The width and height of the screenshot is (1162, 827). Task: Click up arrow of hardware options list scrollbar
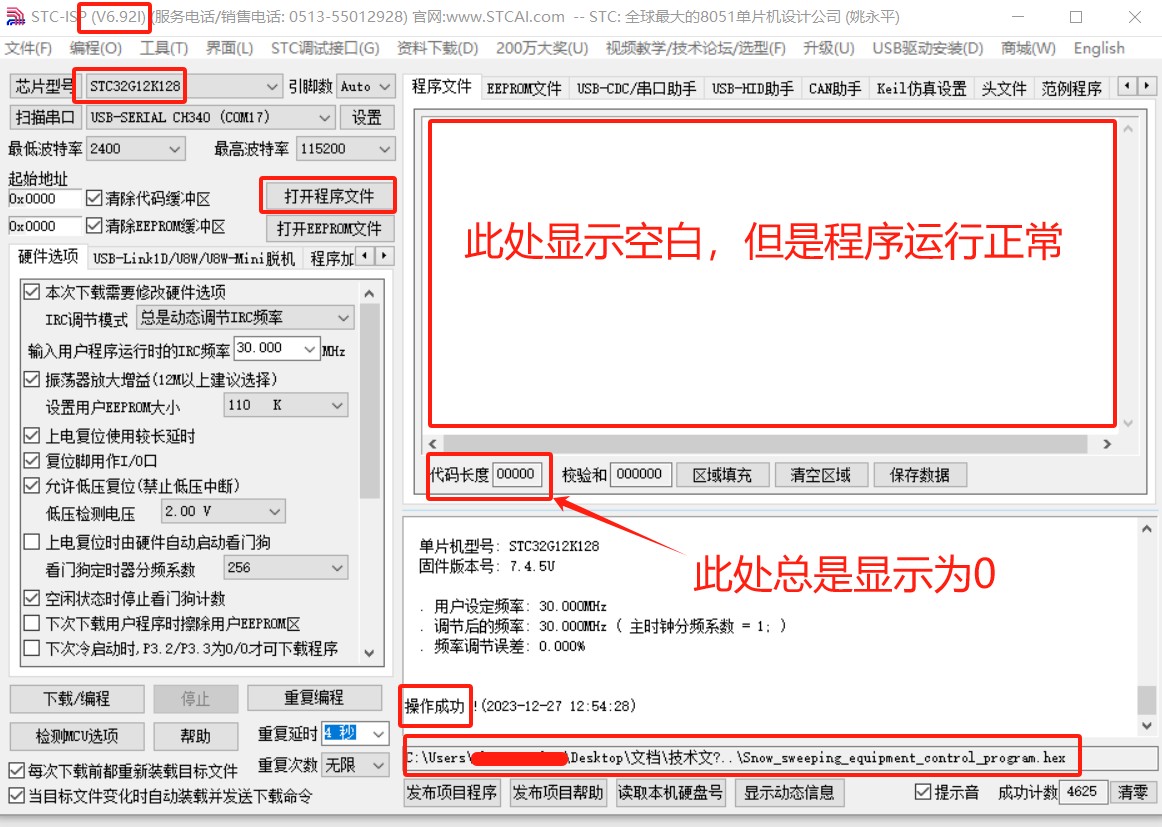(369, 293)
